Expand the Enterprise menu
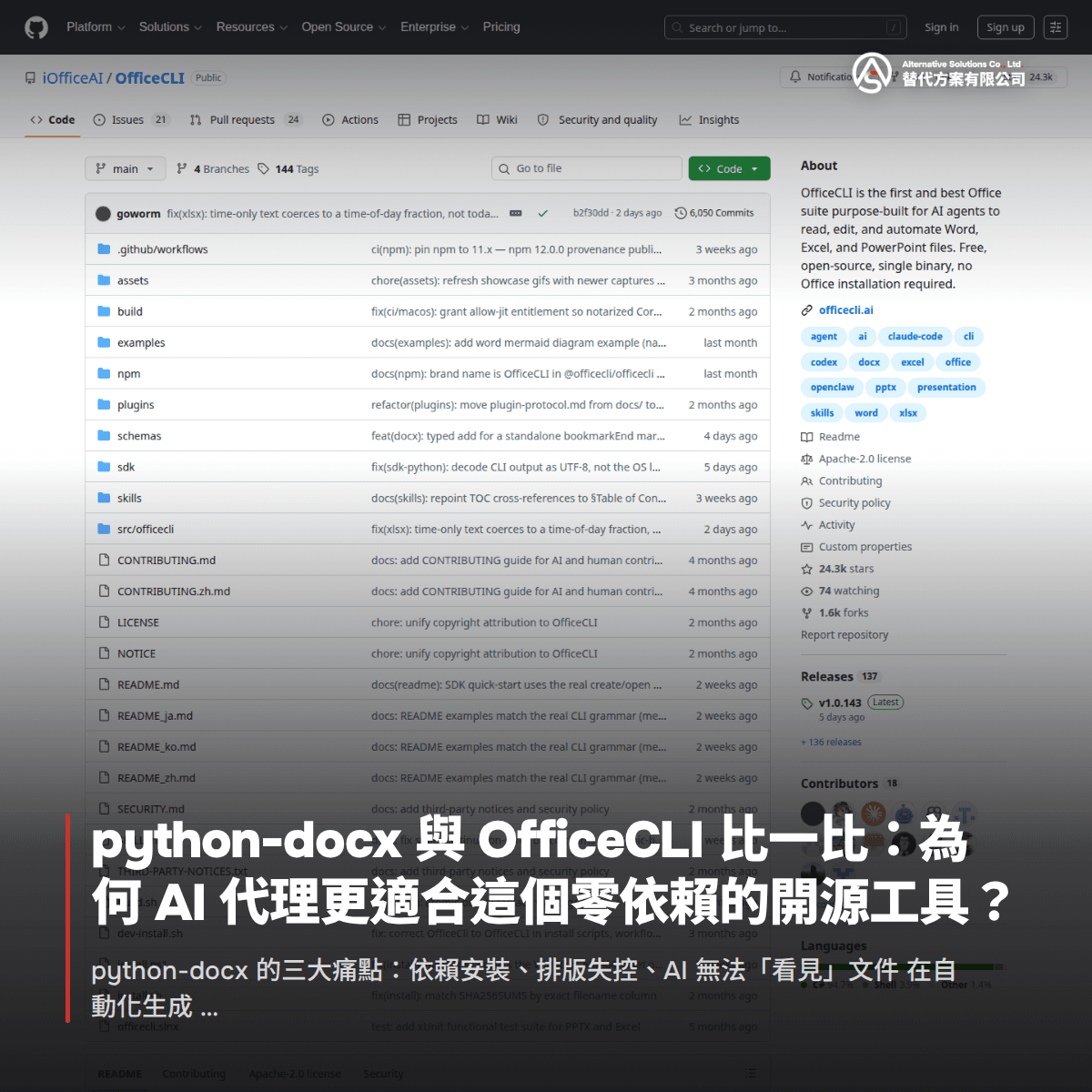Image resolution: width=1092 pixels, height=1092 pixels. (x=434, y=27)
